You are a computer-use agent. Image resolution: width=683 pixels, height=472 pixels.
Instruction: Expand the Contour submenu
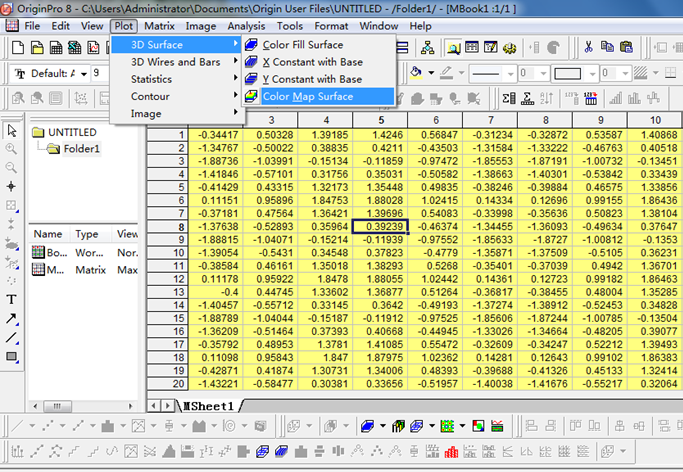(x=177, y=96)
